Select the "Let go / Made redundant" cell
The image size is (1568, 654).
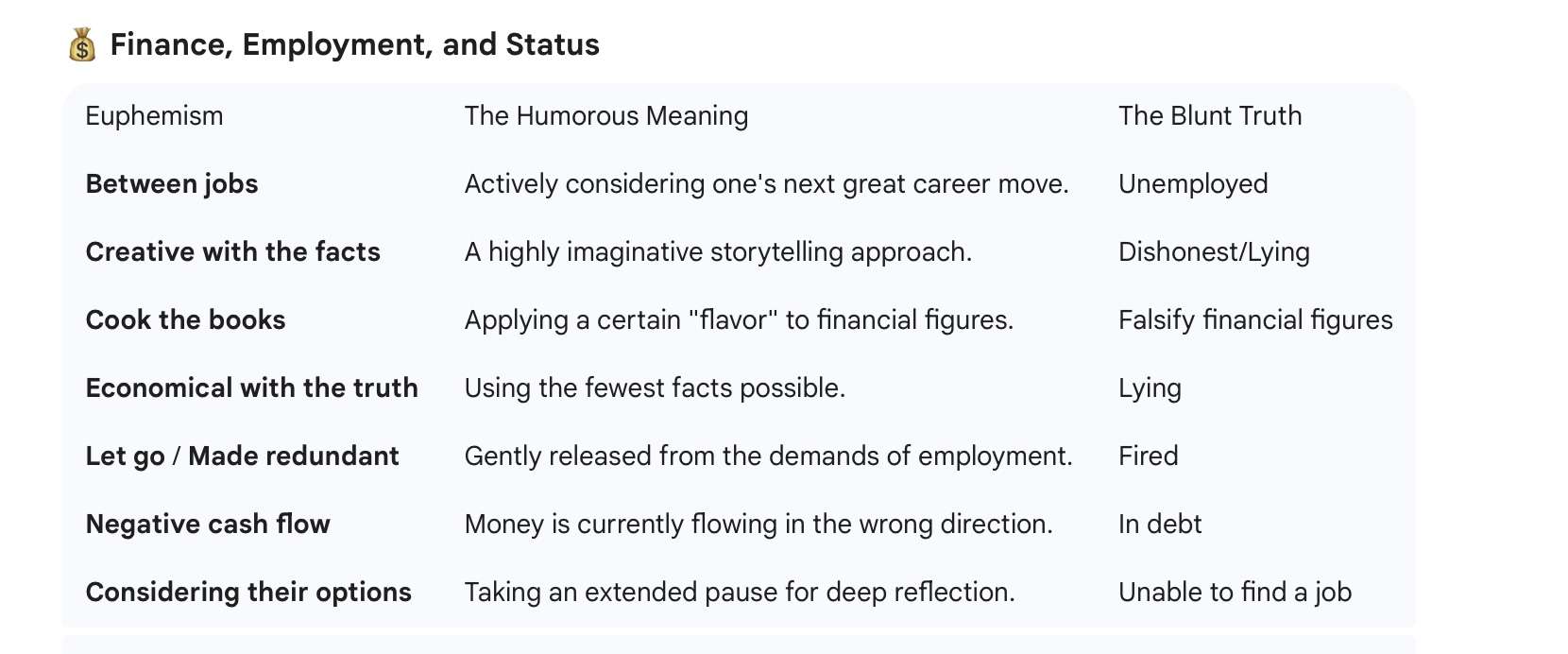click(x=242, y=456)
